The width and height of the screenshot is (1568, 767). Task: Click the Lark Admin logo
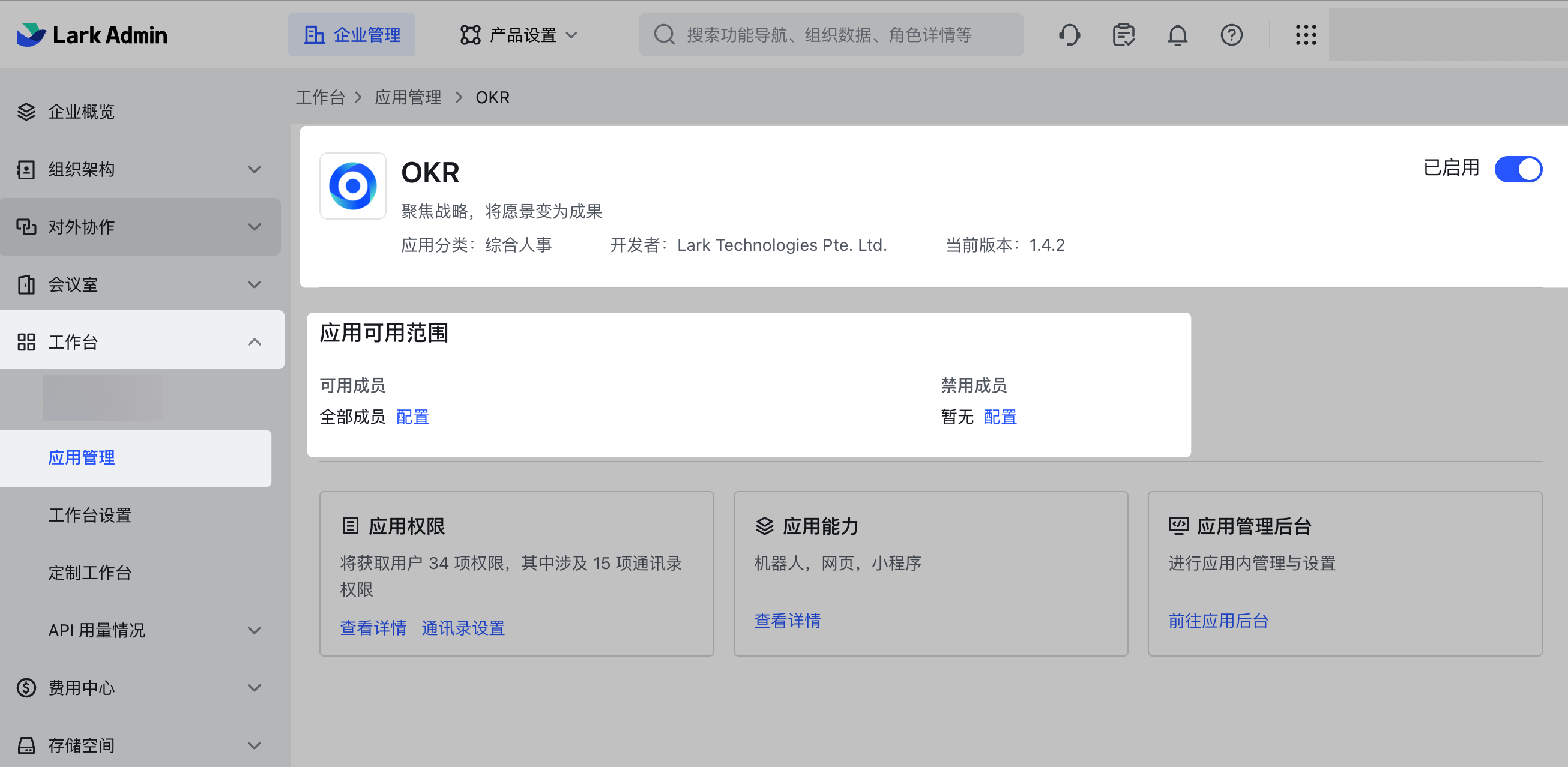pyautogui.click(x=92, y=35)
